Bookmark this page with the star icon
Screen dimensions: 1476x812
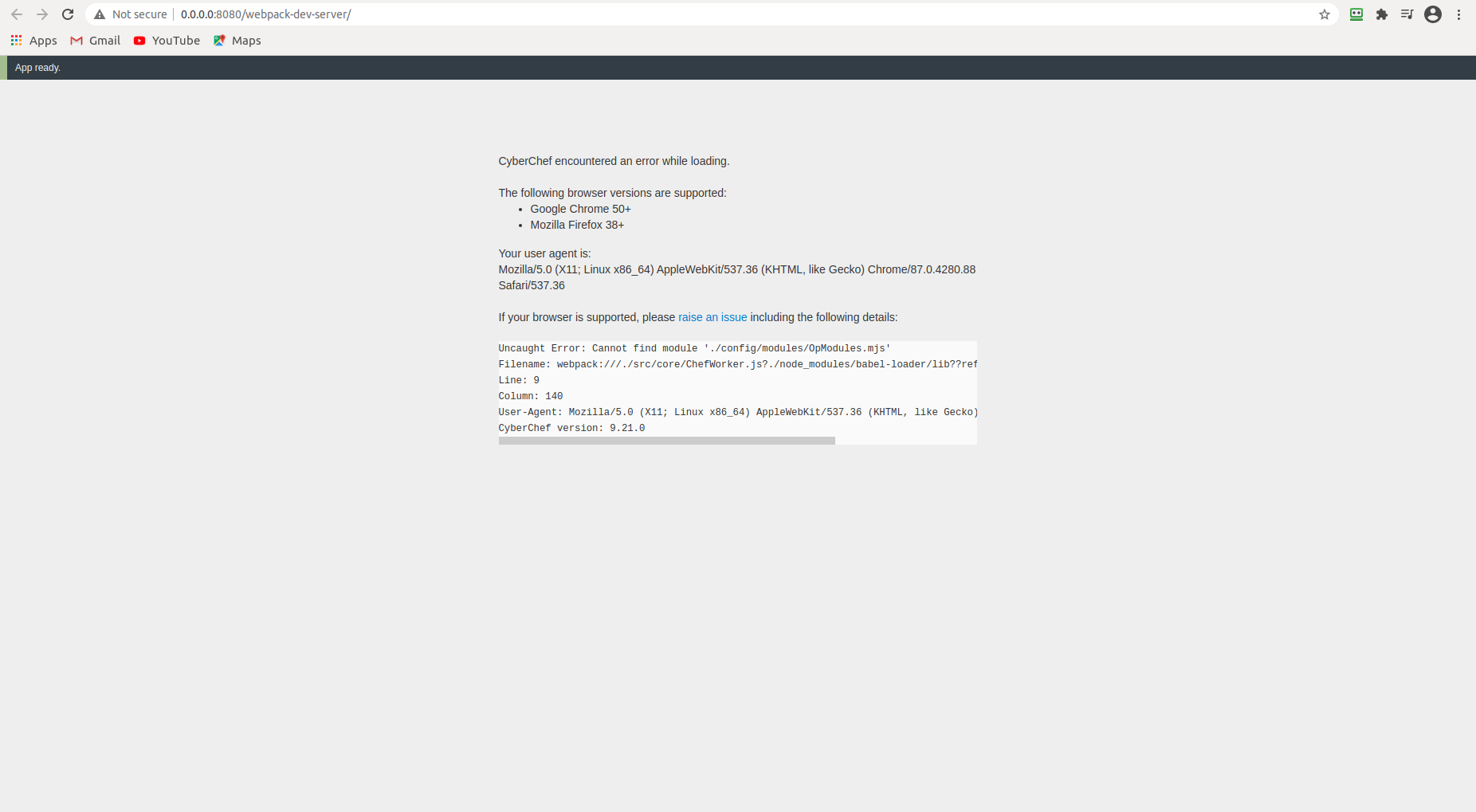point(1325,14)
